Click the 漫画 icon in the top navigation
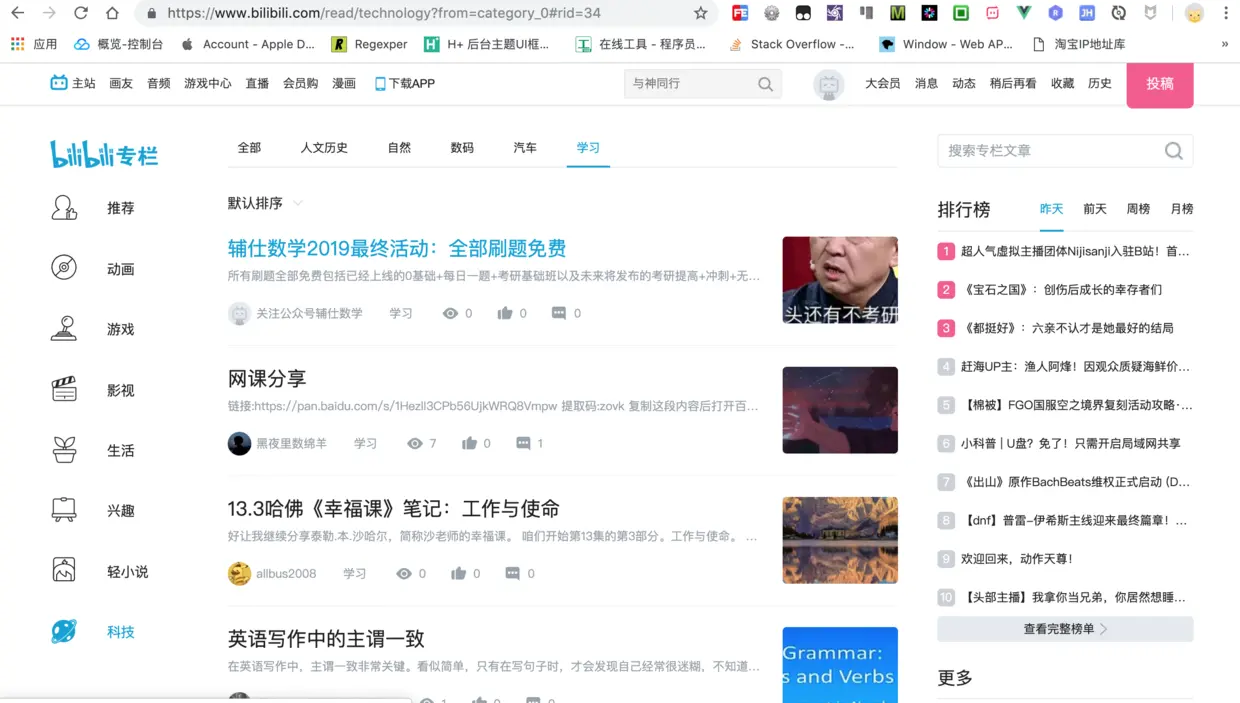1240x703 pixels. tap(342, 83)
